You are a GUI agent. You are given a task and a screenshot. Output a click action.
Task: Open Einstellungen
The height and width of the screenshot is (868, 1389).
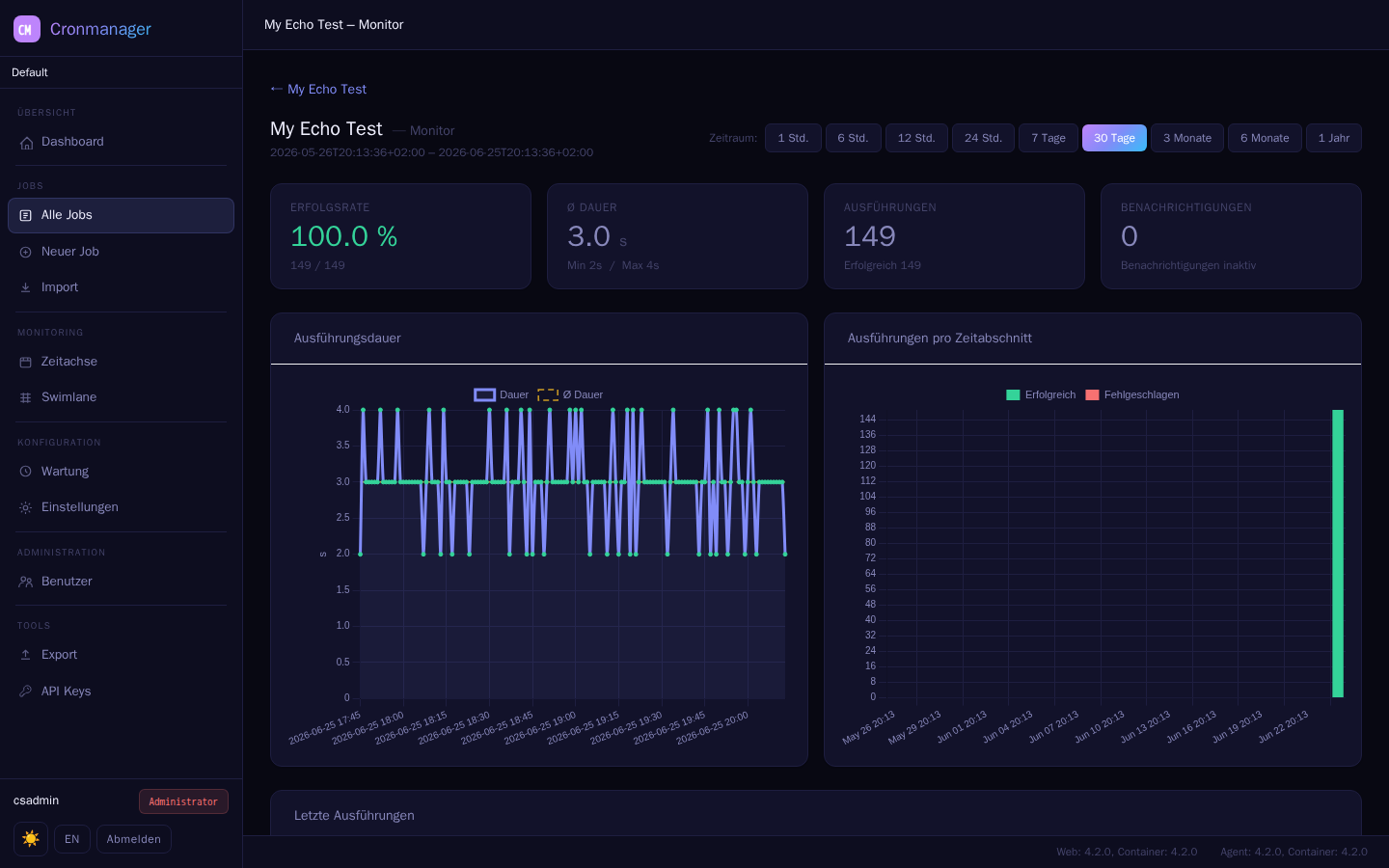(121, 507)
